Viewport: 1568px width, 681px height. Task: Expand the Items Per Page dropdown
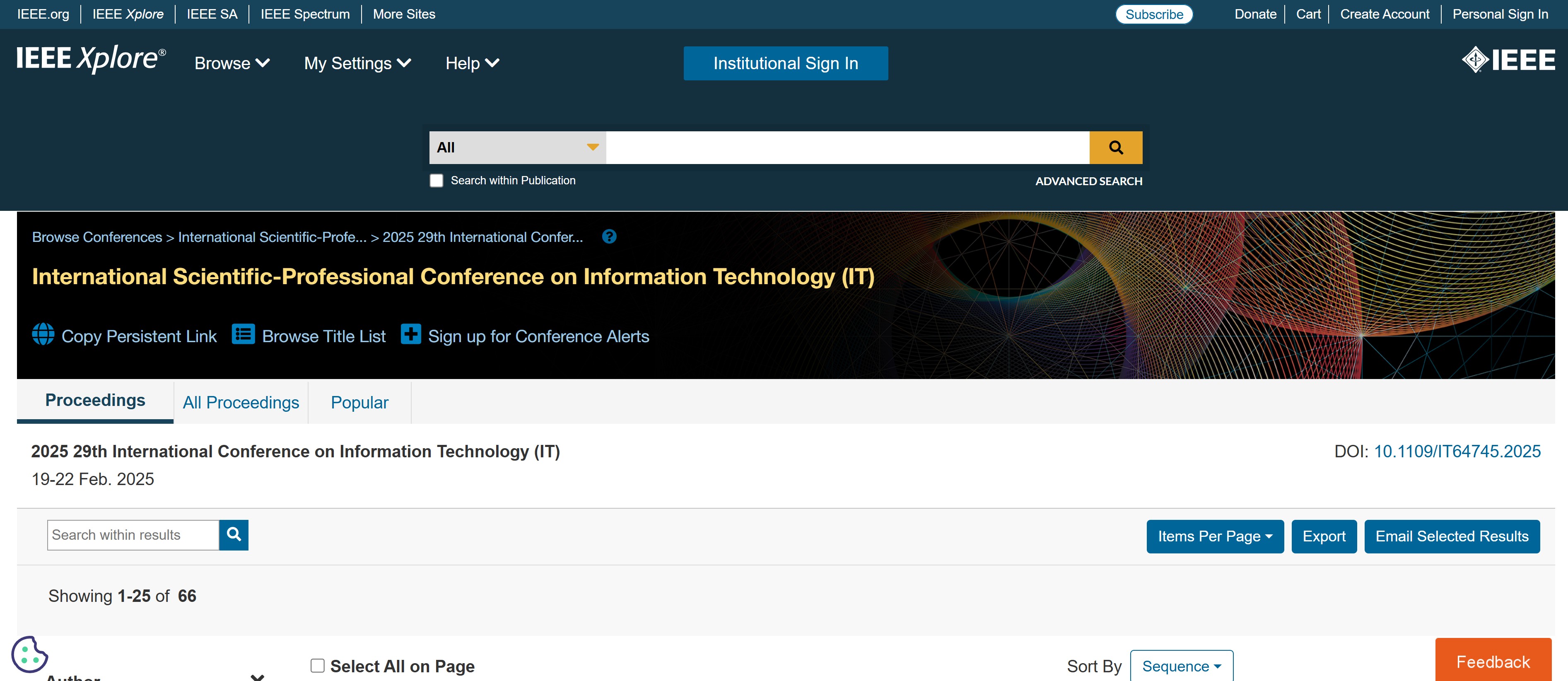(x=1214, y=536)
